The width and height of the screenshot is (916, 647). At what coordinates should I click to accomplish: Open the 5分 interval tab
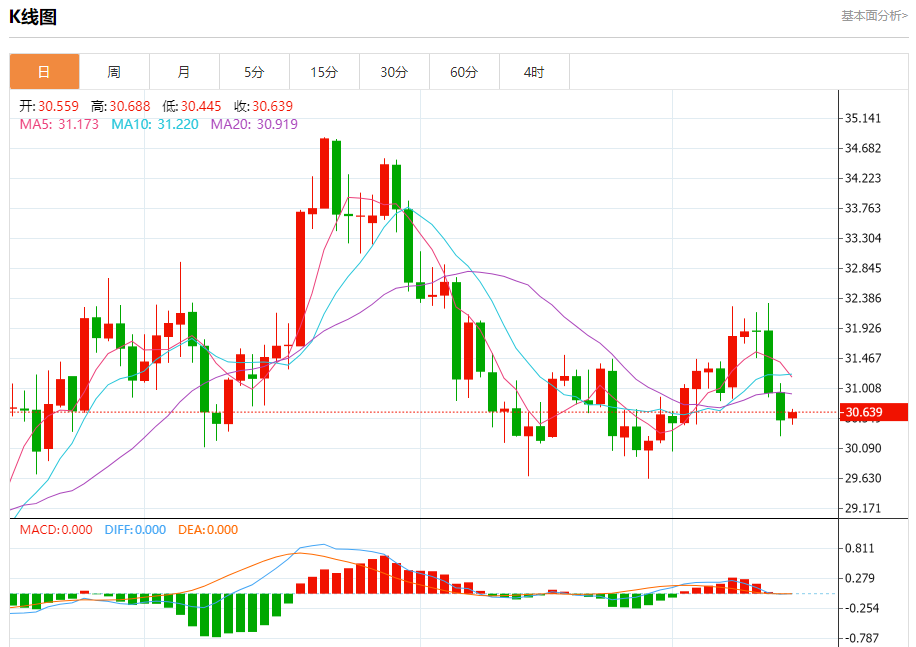tap(255, 72)
